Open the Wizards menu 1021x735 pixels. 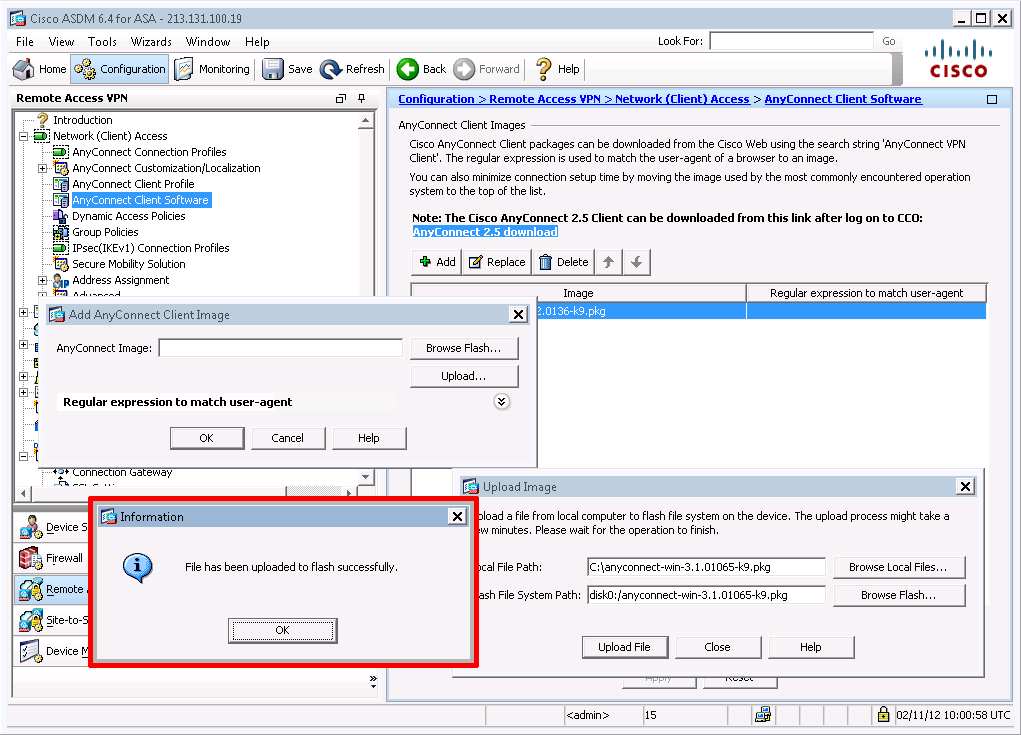[x=151, y=42]
